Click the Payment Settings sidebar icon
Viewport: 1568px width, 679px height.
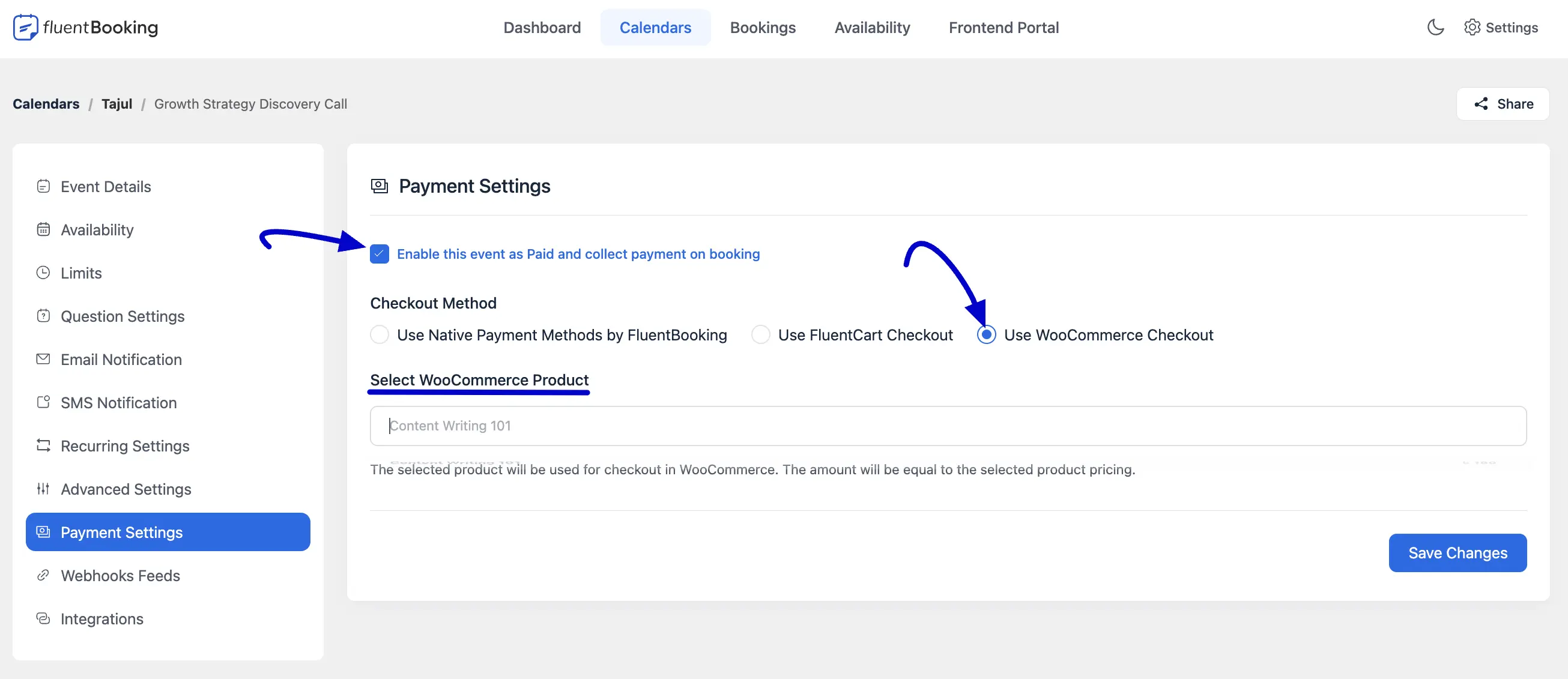point(43,532)
